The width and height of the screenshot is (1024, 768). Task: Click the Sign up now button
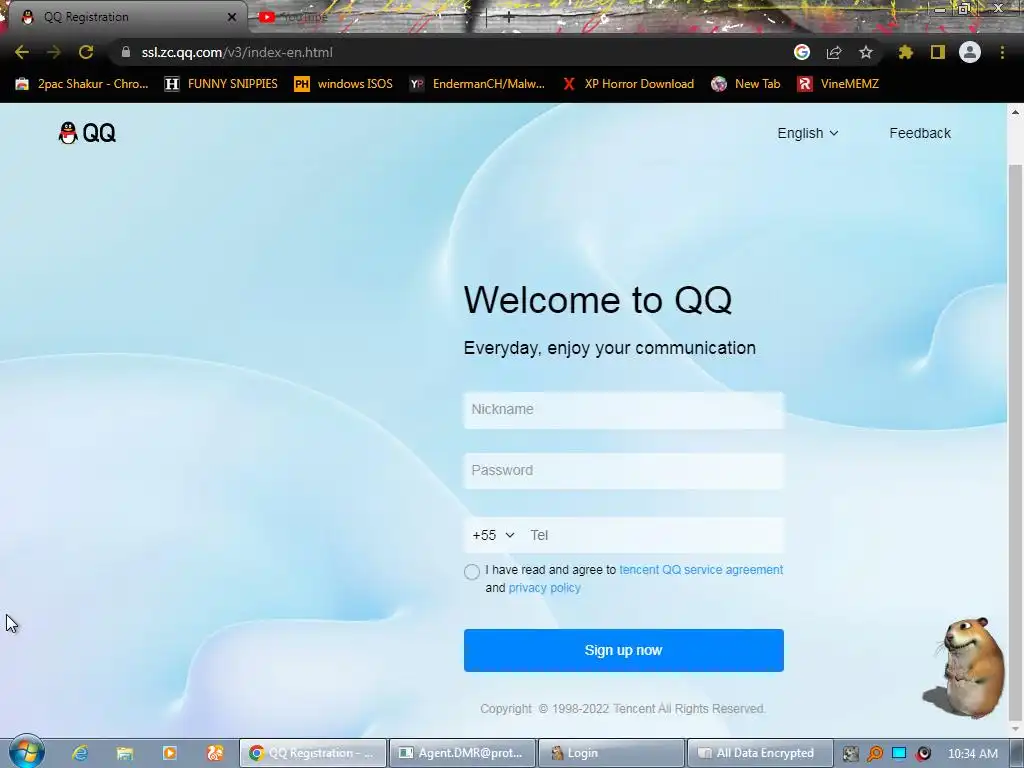(624, 650)
